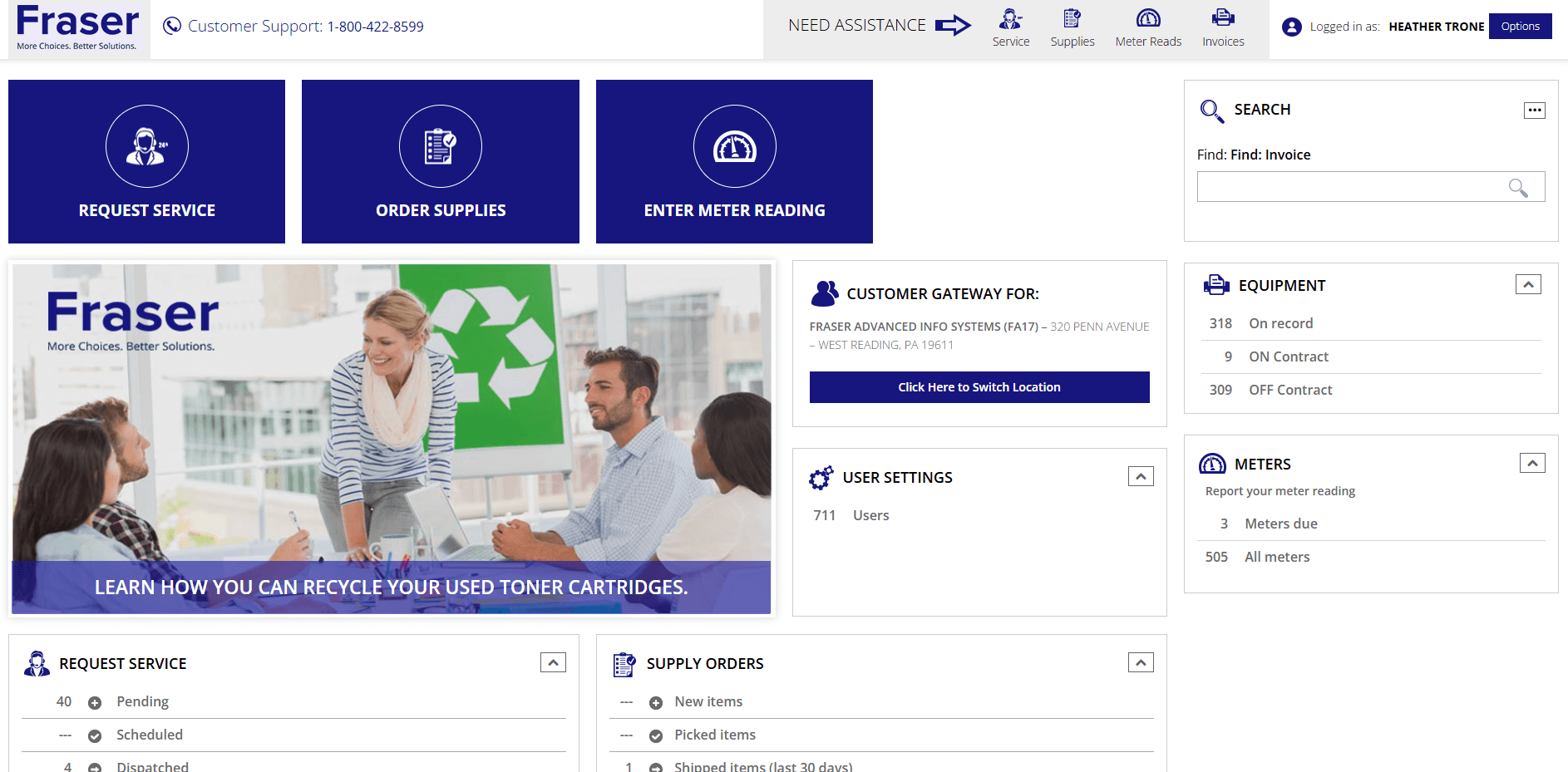Viewport: 1568px width, 772px height.
Task: Open the 9 ON Contract equipment row
Action: coord(1371,356)
